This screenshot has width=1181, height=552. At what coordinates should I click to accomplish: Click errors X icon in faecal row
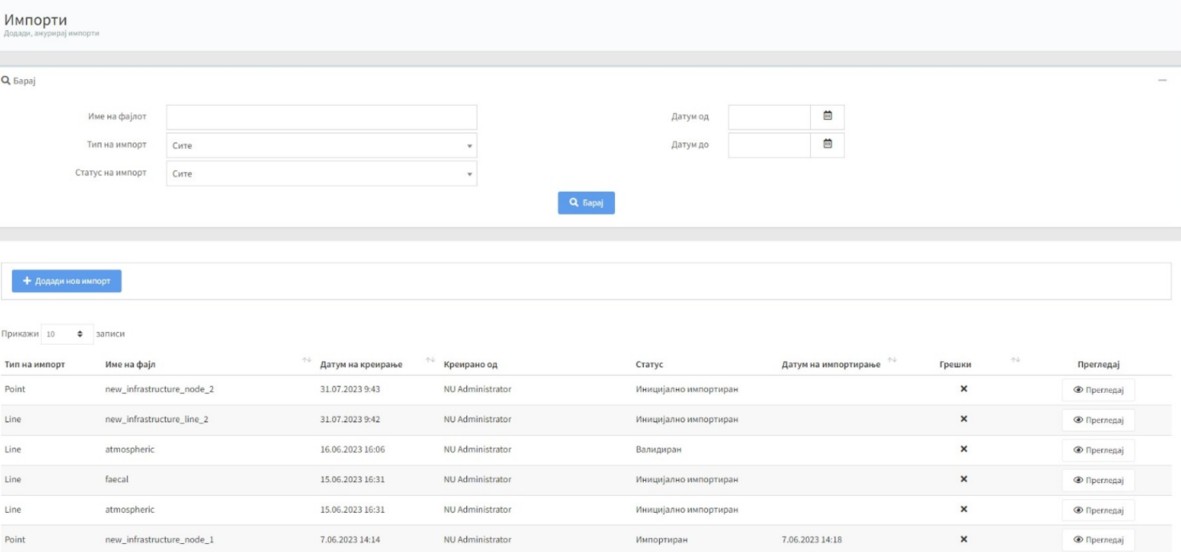963,479
